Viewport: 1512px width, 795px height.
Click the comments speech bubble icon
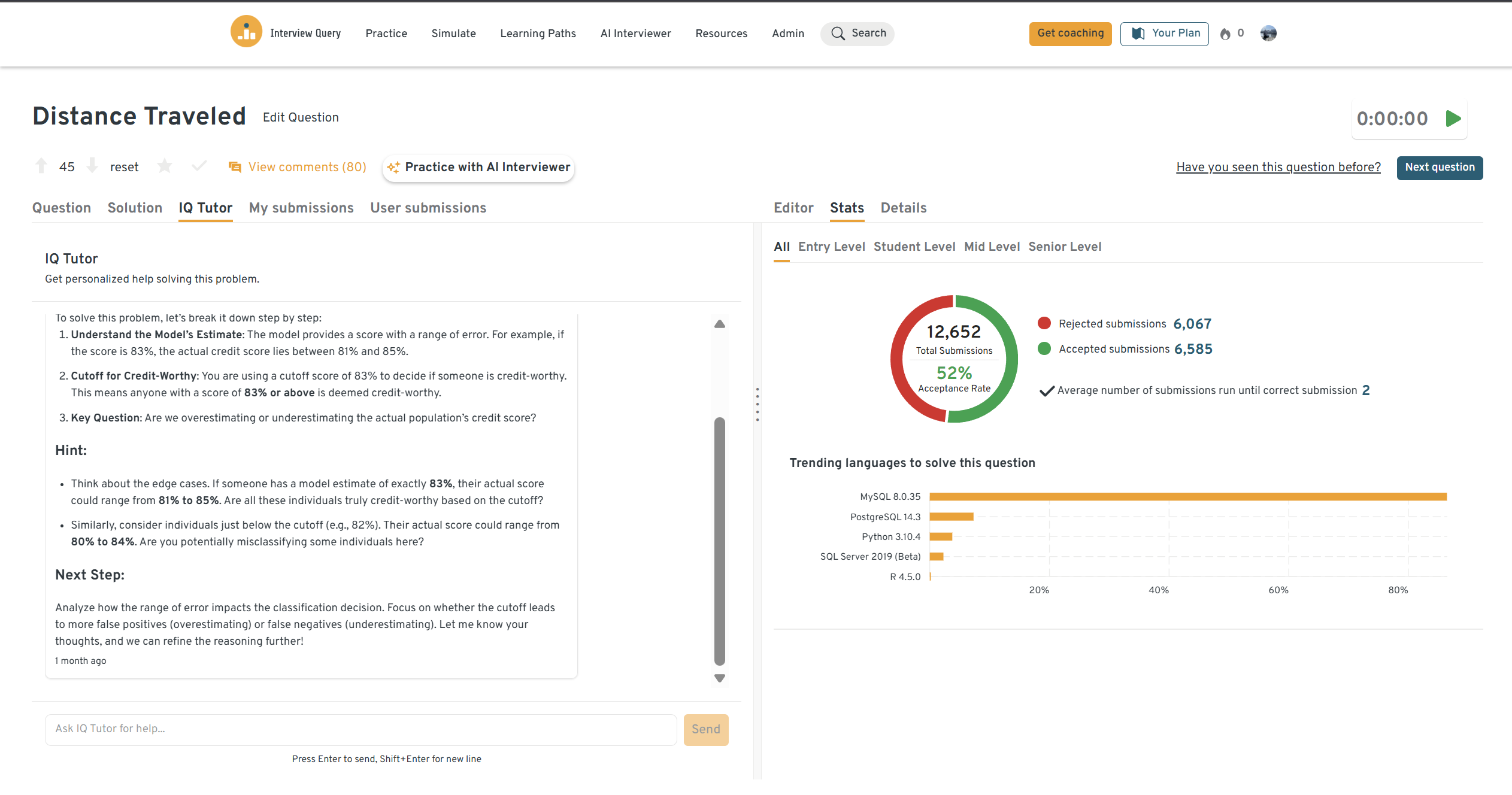click(x=235, y=167)
